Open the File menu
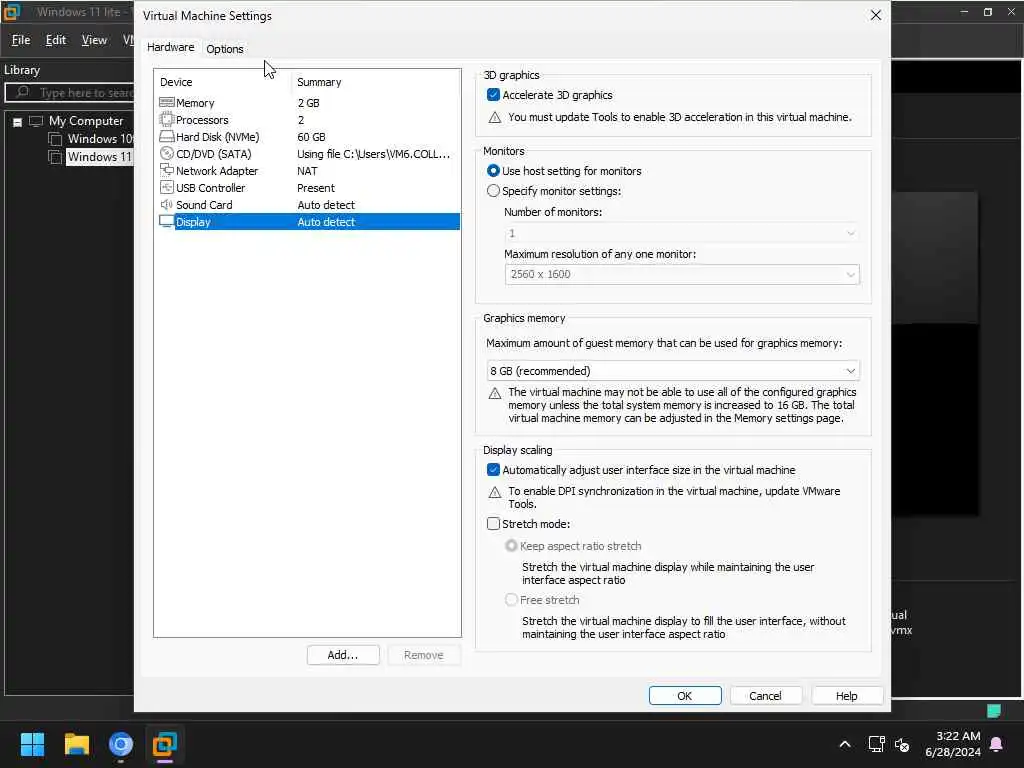This screenshot has width=1024, height=768. (21, 40)
